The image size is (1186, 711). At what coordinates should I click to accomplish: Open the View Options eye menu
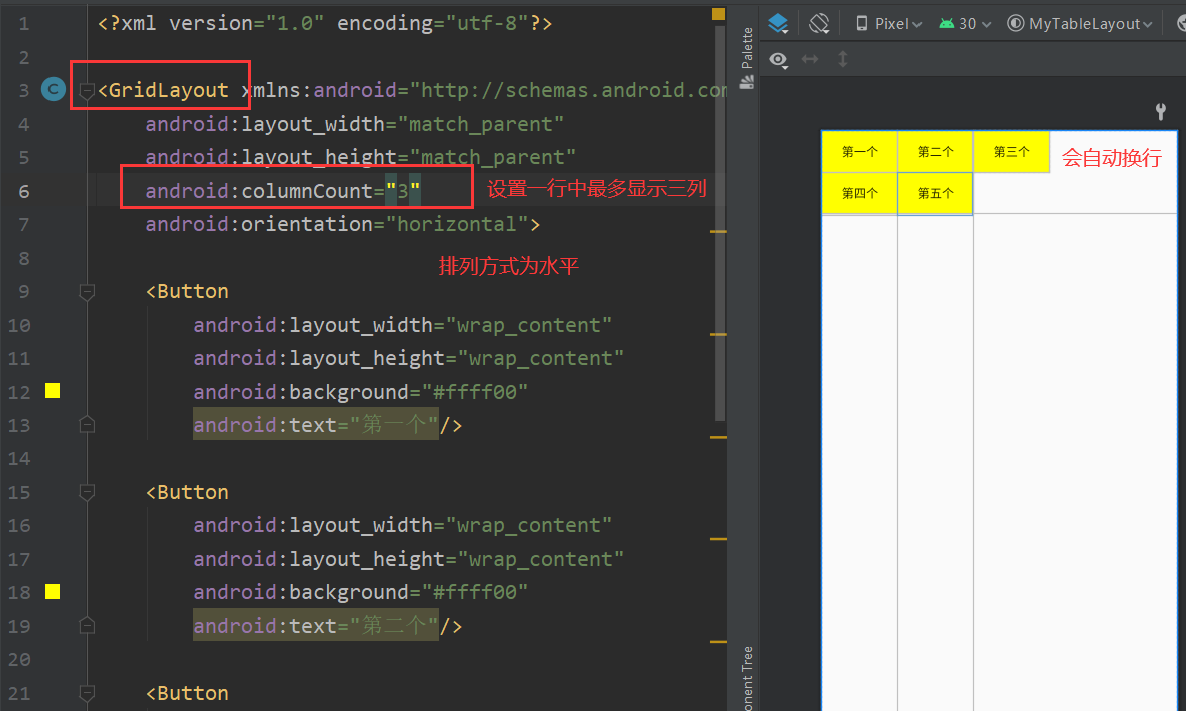click(x=779, y=59)
